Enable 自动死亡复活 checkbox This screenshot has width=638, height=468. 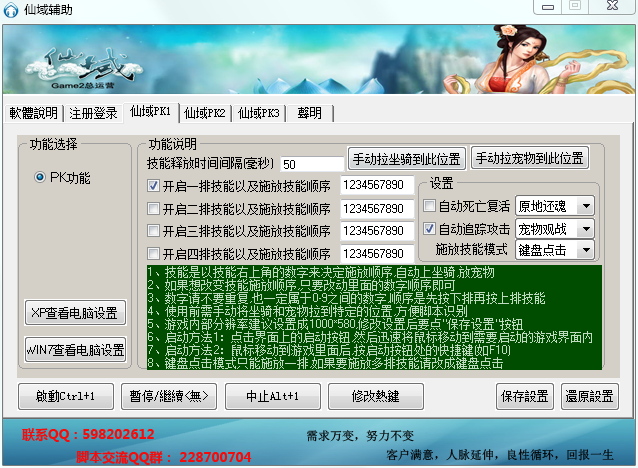(430, 206)
